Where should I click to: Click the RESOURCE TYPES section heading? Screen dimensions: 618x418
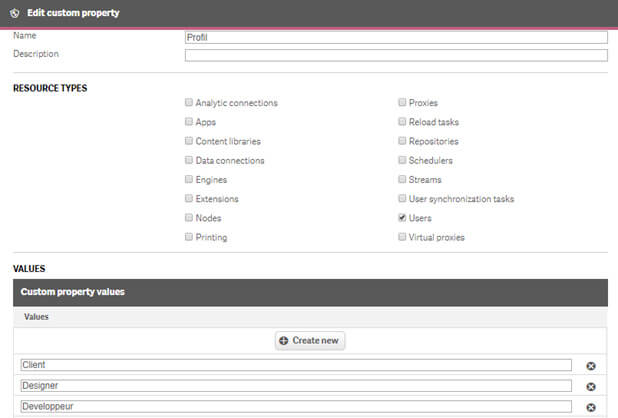50,88
